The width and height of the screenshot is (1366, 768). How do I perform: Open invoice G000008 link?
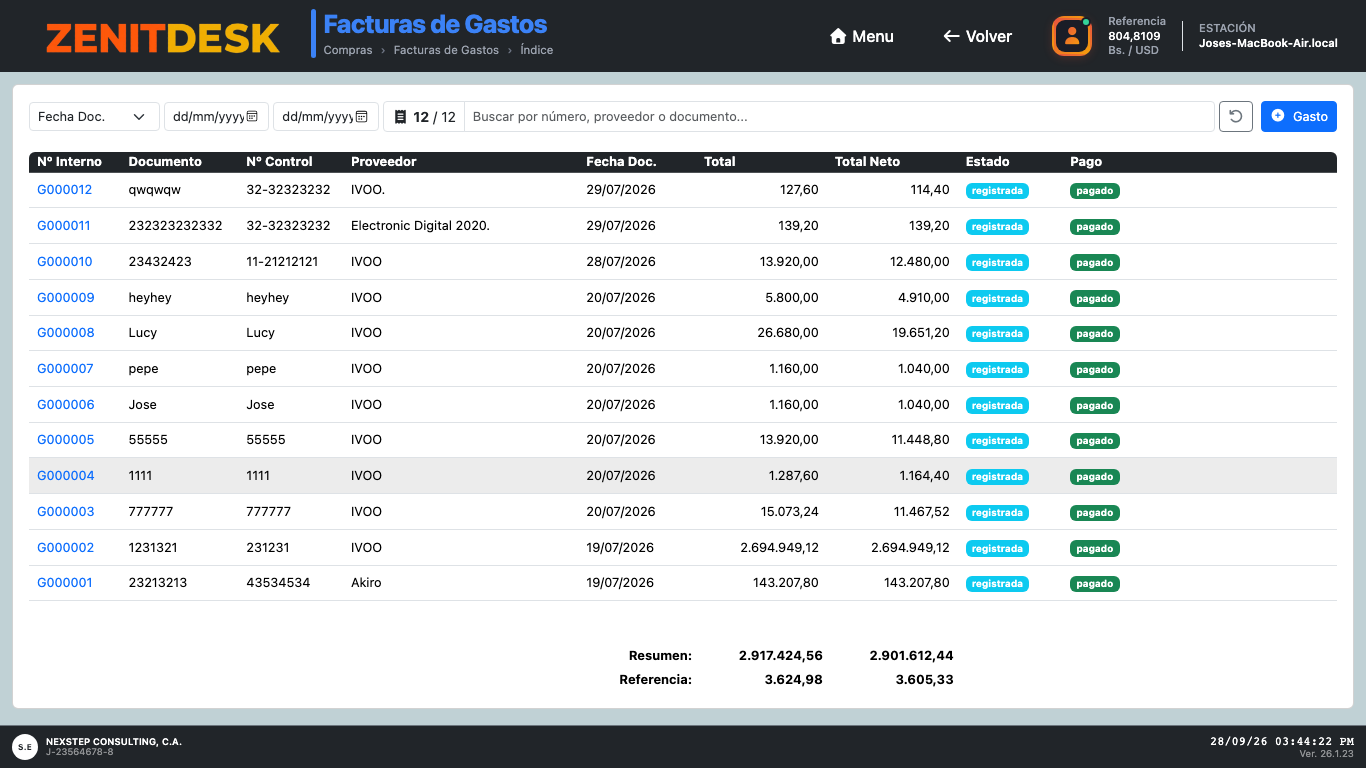[66, 333]
